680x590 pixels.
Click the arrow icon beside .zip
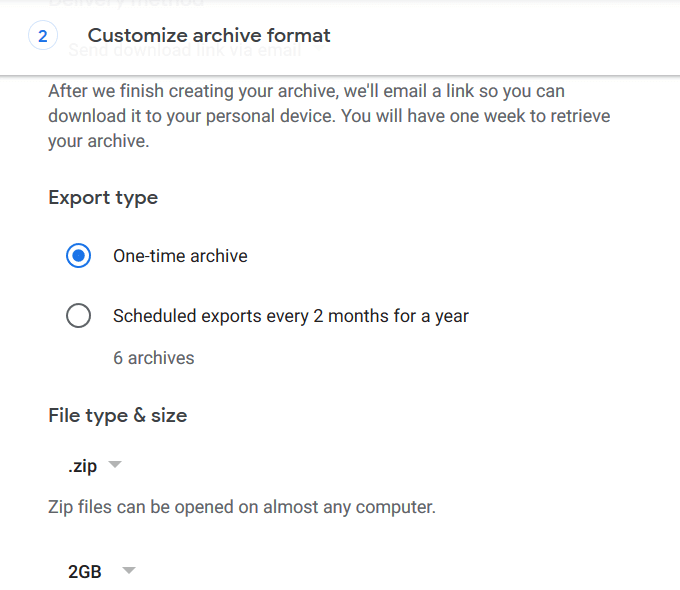click(114, 465)
